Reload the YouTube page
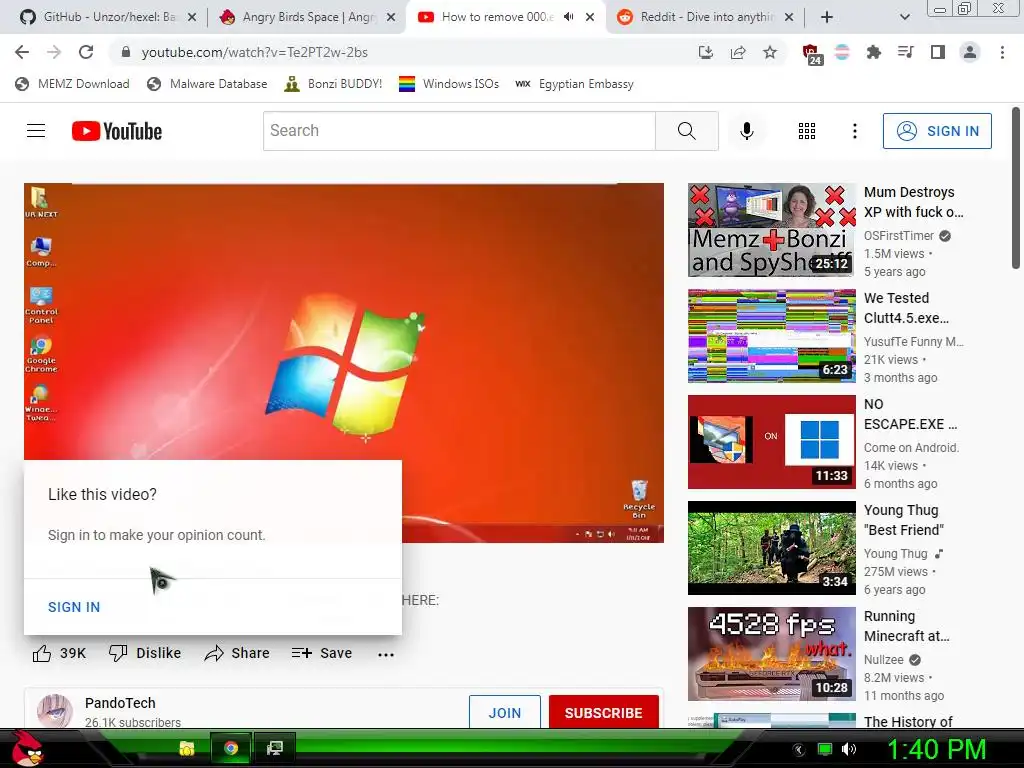This screenshot has width=1024, height=768. click(86, 52)
